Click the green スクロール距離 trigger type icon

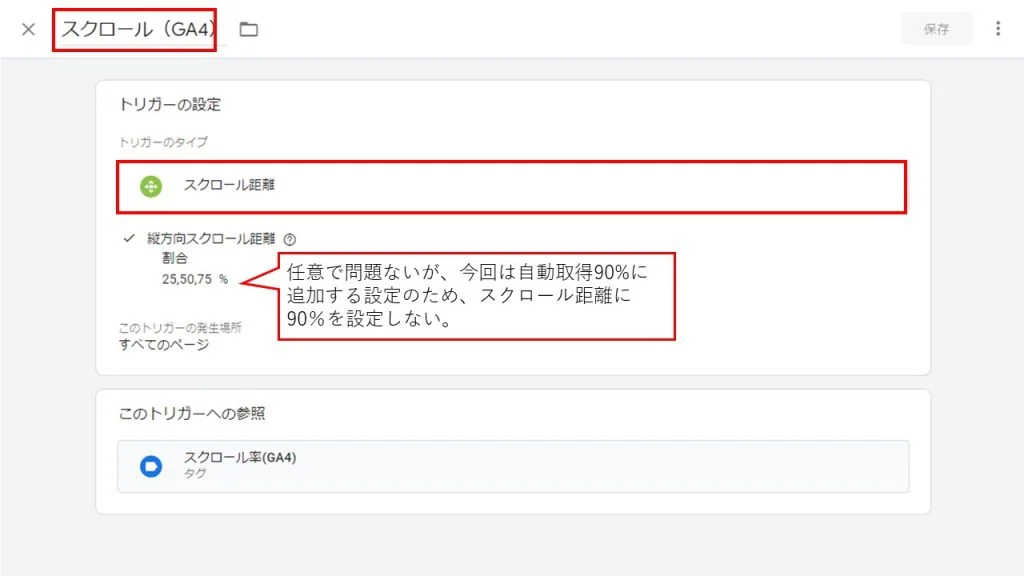151,186
